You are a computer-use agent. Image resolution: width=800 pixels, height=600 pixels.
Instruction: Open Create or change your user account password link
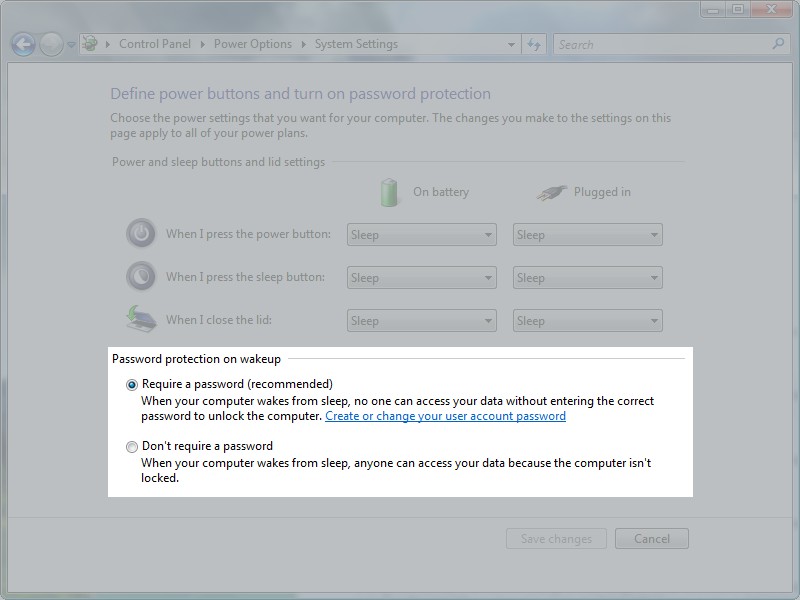(445, 416)
